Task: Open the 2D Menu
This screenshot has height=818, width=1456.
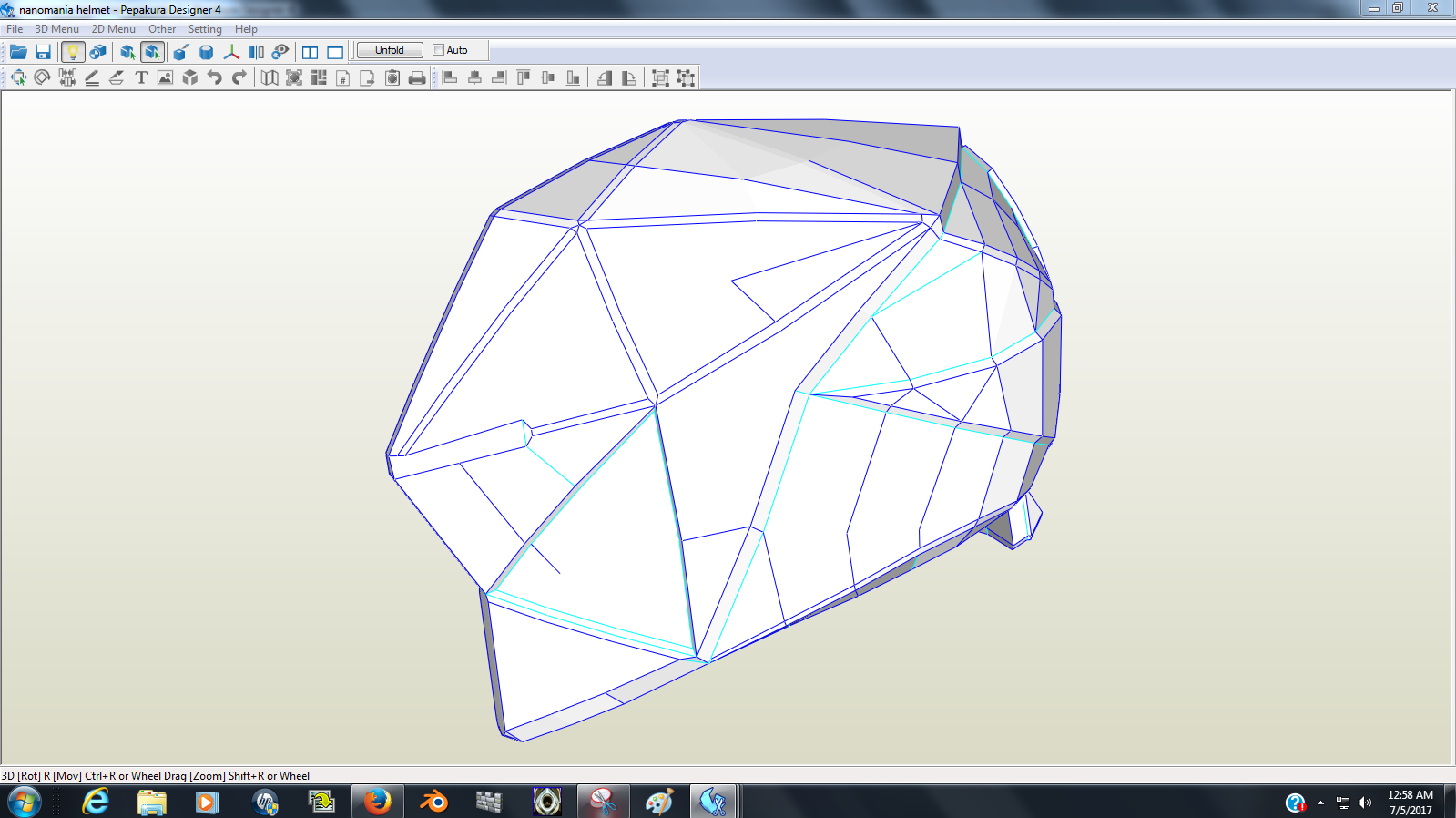Action: (113, 29)
